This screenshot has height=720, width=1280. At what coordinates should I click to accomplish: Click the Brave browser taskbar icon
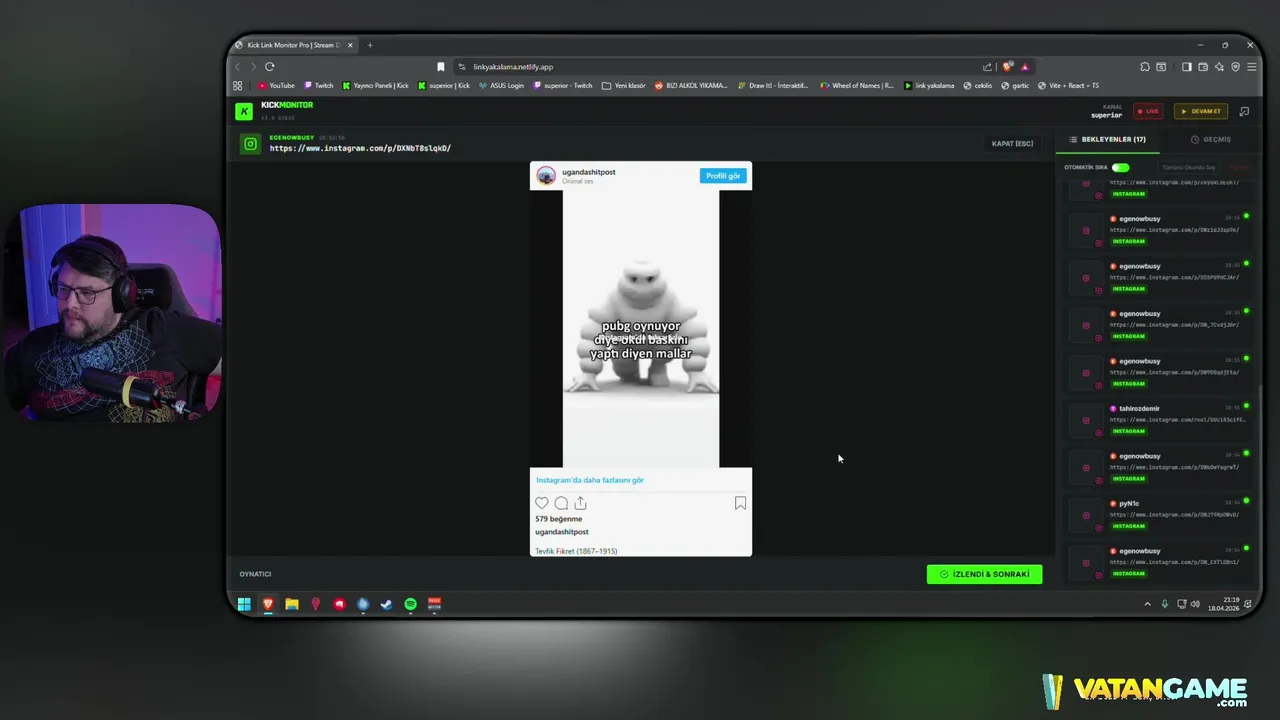click(268, 604)
